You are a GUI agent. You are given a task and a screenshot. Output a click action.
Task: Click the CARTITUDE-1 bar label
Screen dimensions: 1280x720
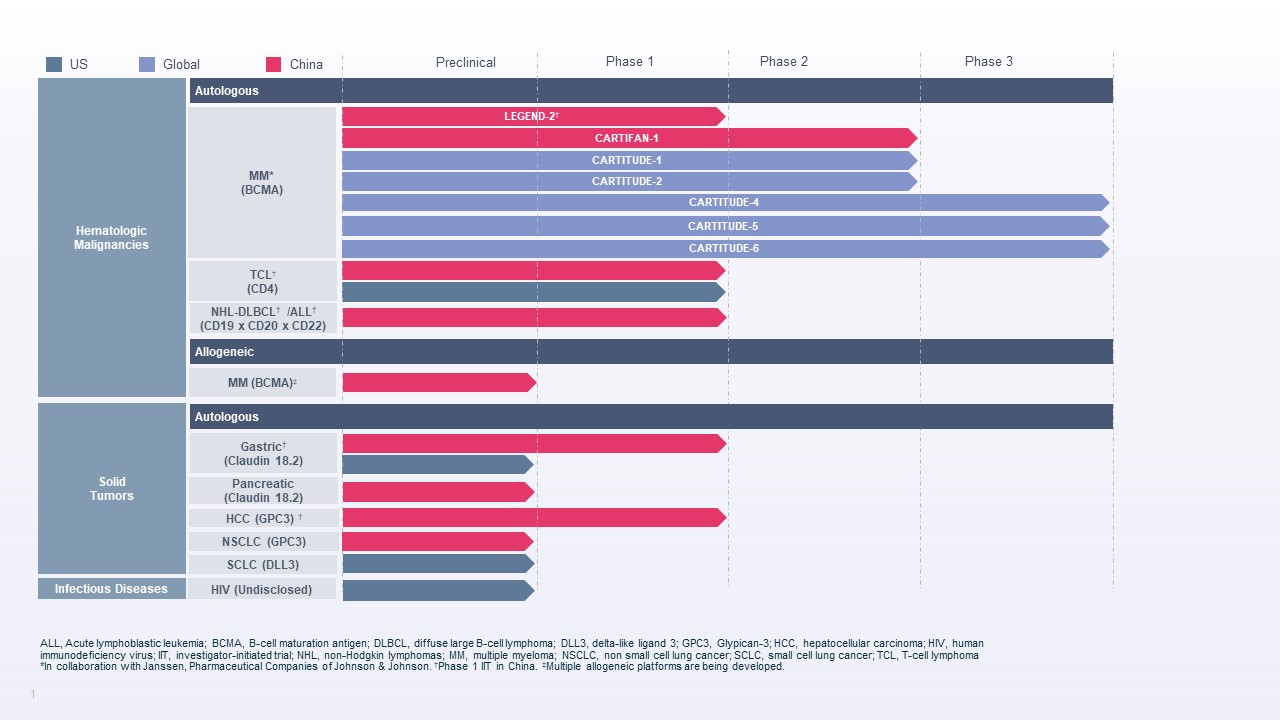627,160
